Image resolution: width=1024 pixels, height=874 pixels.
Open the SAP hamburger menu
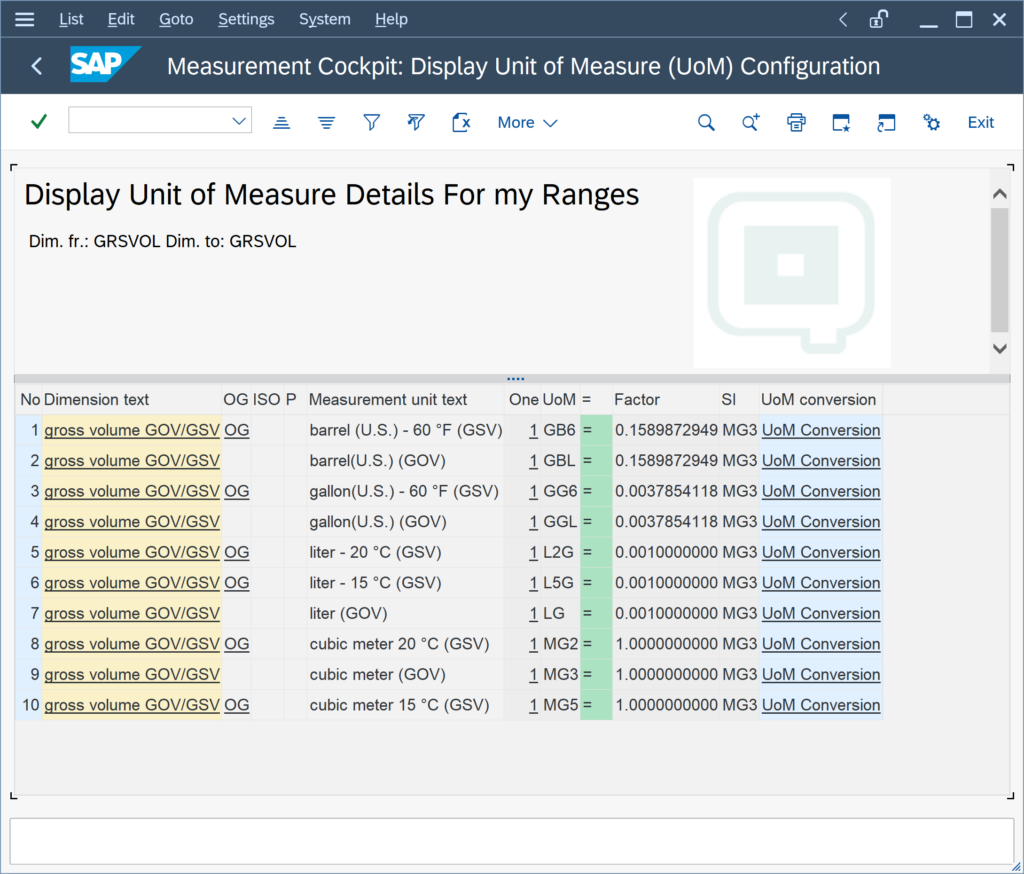tap(24, 19)
